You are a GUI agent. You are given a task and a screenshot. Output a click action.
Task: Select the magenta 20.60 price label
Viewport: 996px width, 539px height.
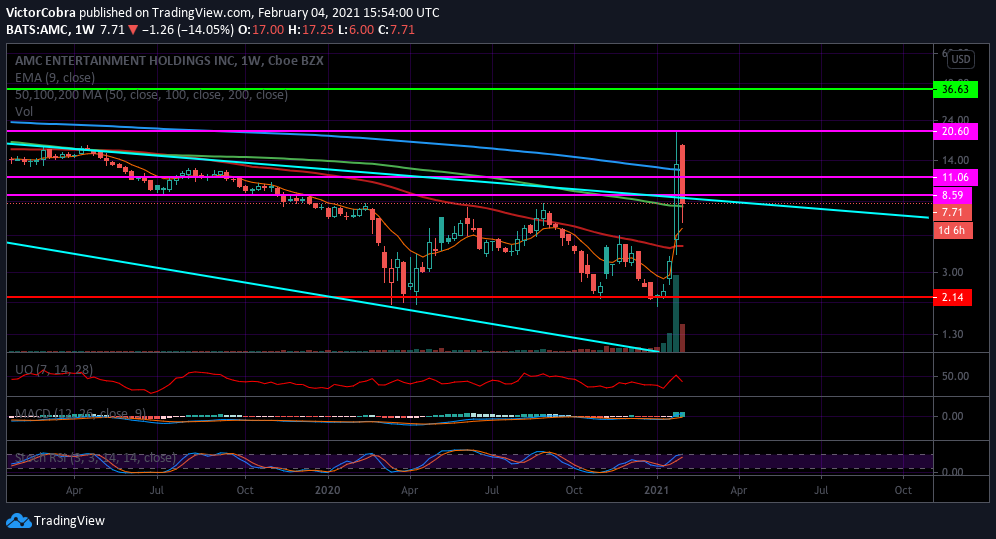(x=955, y=131)
